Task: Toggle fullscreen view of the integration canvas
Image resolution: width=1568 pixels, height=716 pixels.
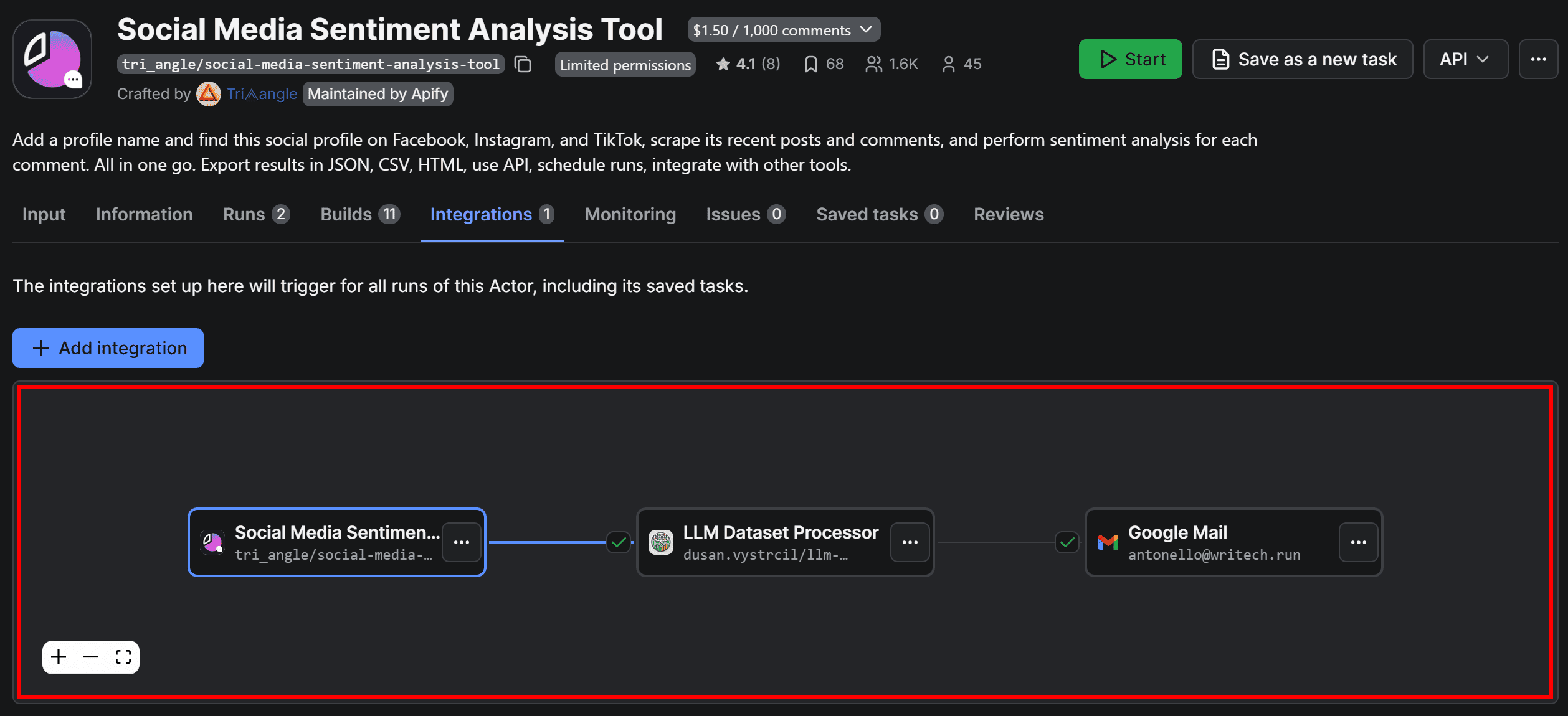Action: (123, 657)
